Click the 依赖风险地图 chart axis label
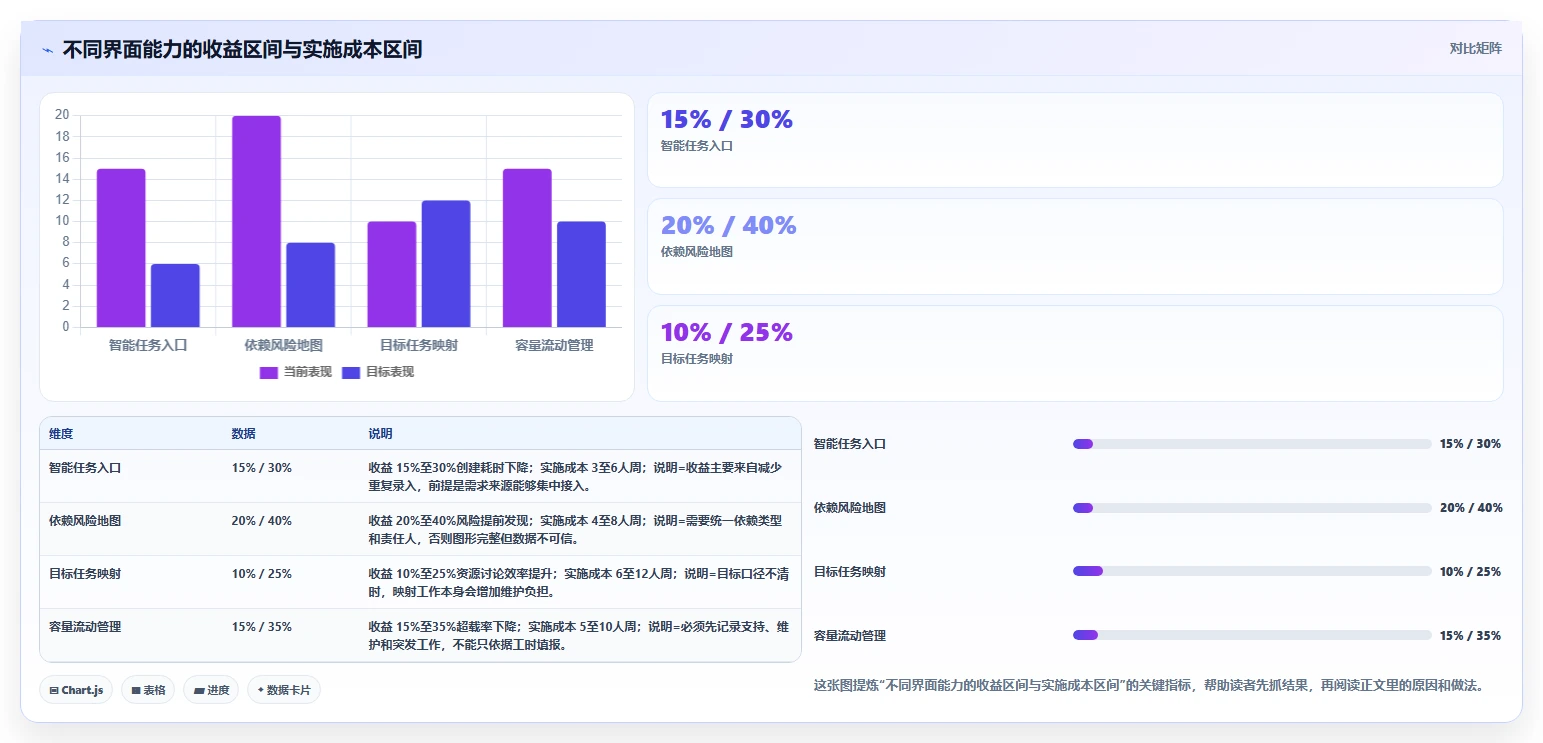This screenshot has width=1543, height=743. click(x=283, y=345)
